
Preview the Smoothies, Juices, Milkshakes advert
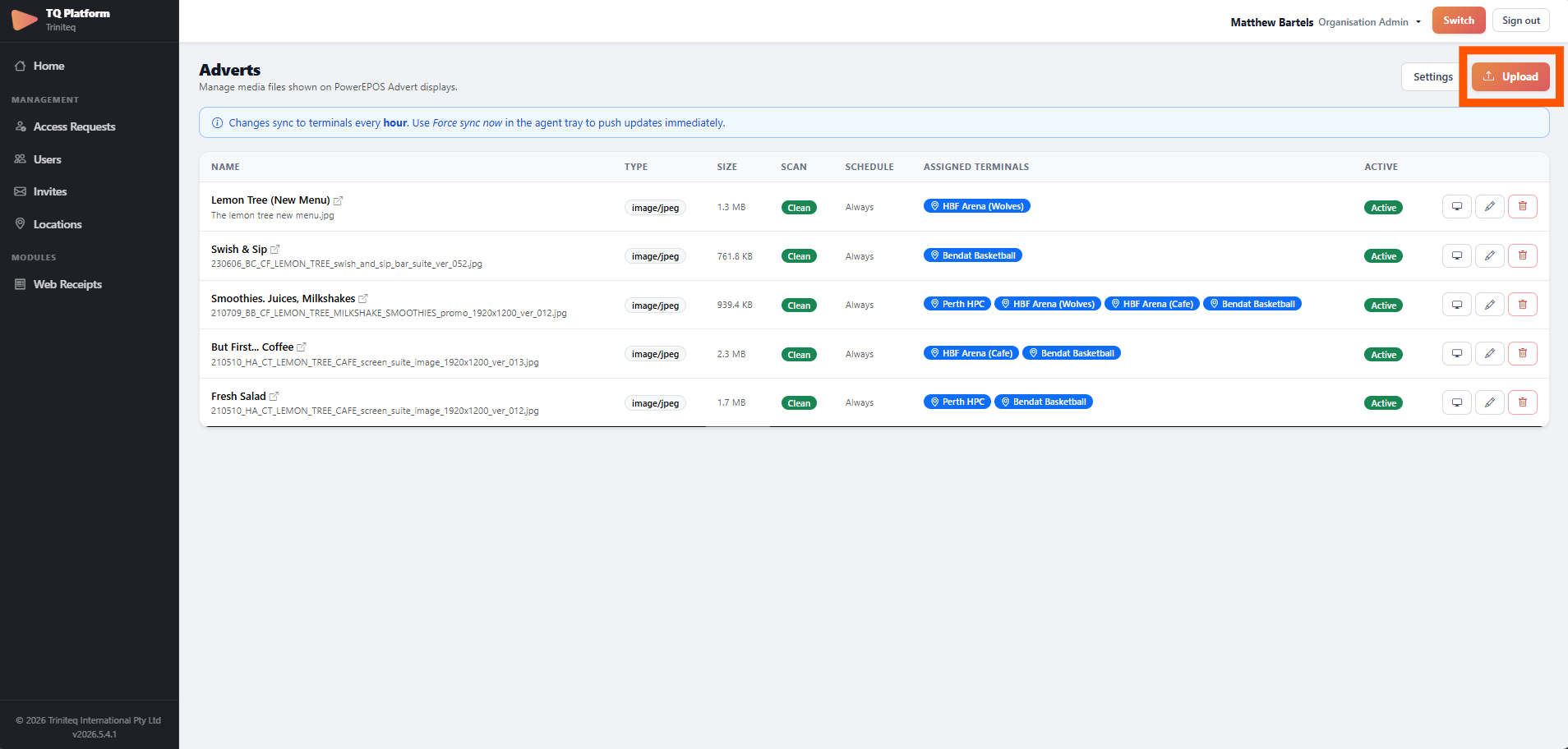coord(1456,305)
